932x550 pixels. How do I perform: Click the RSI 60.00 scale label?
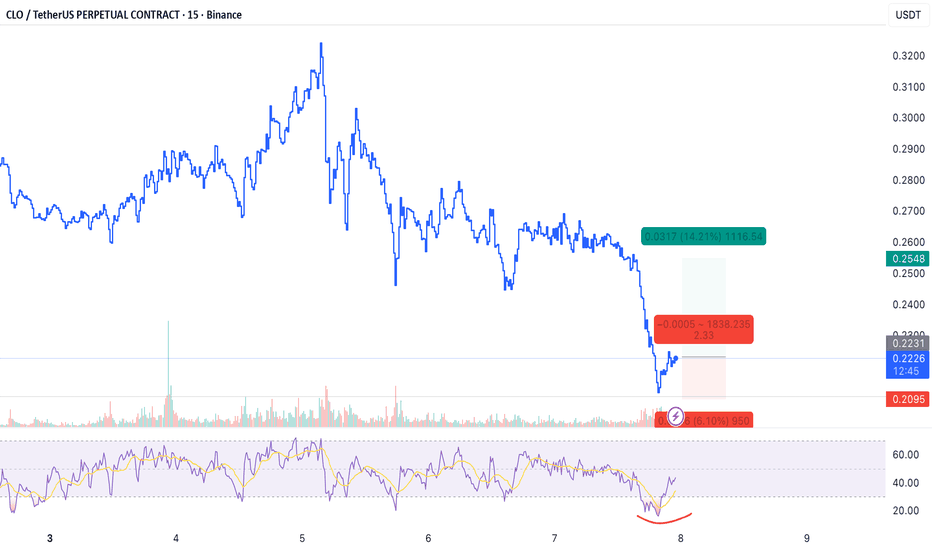[x=905, y=455]
